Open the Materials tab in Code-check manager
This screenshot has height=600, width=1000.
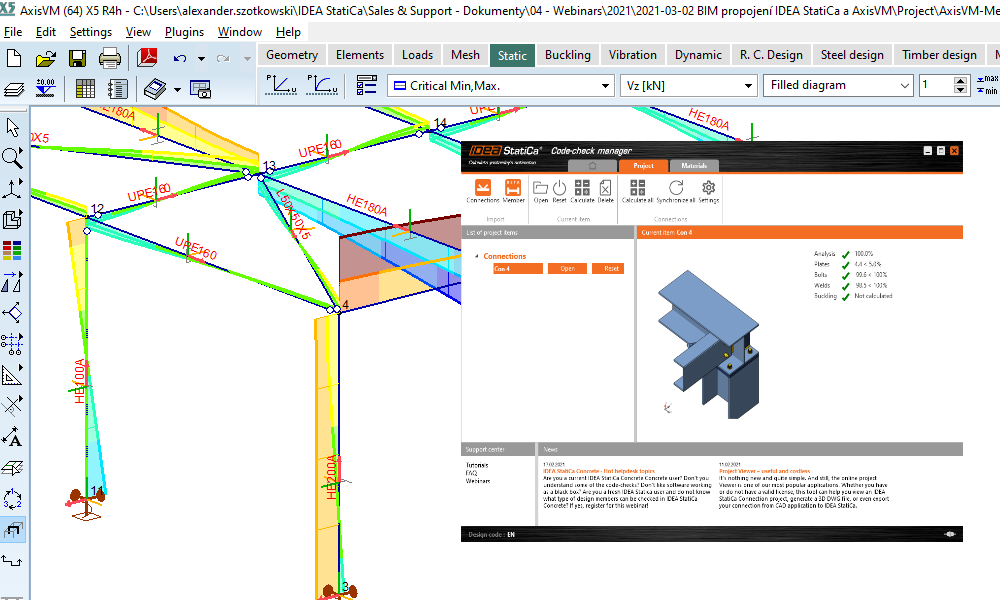pyautogui.click(x=694, y=166)
